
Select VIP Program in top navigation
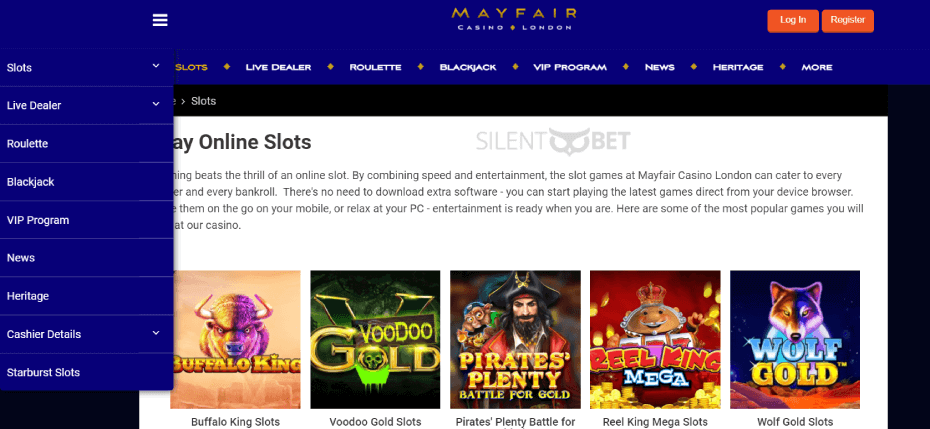pos(570,67)
